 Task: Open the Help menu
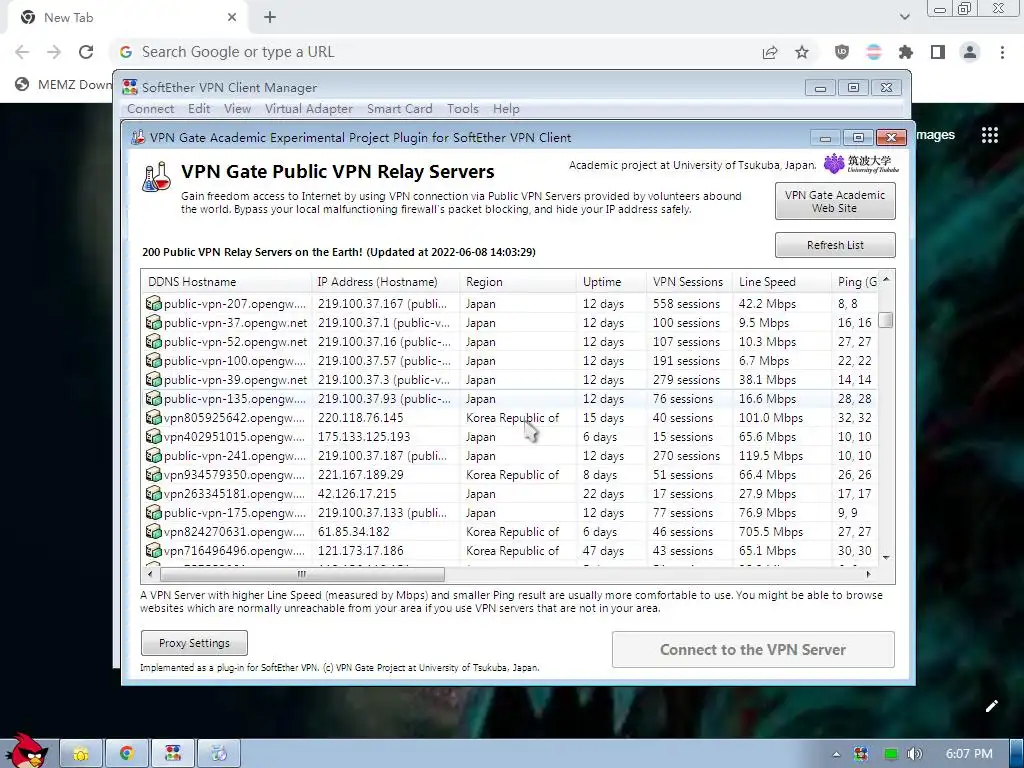point(506,109)
